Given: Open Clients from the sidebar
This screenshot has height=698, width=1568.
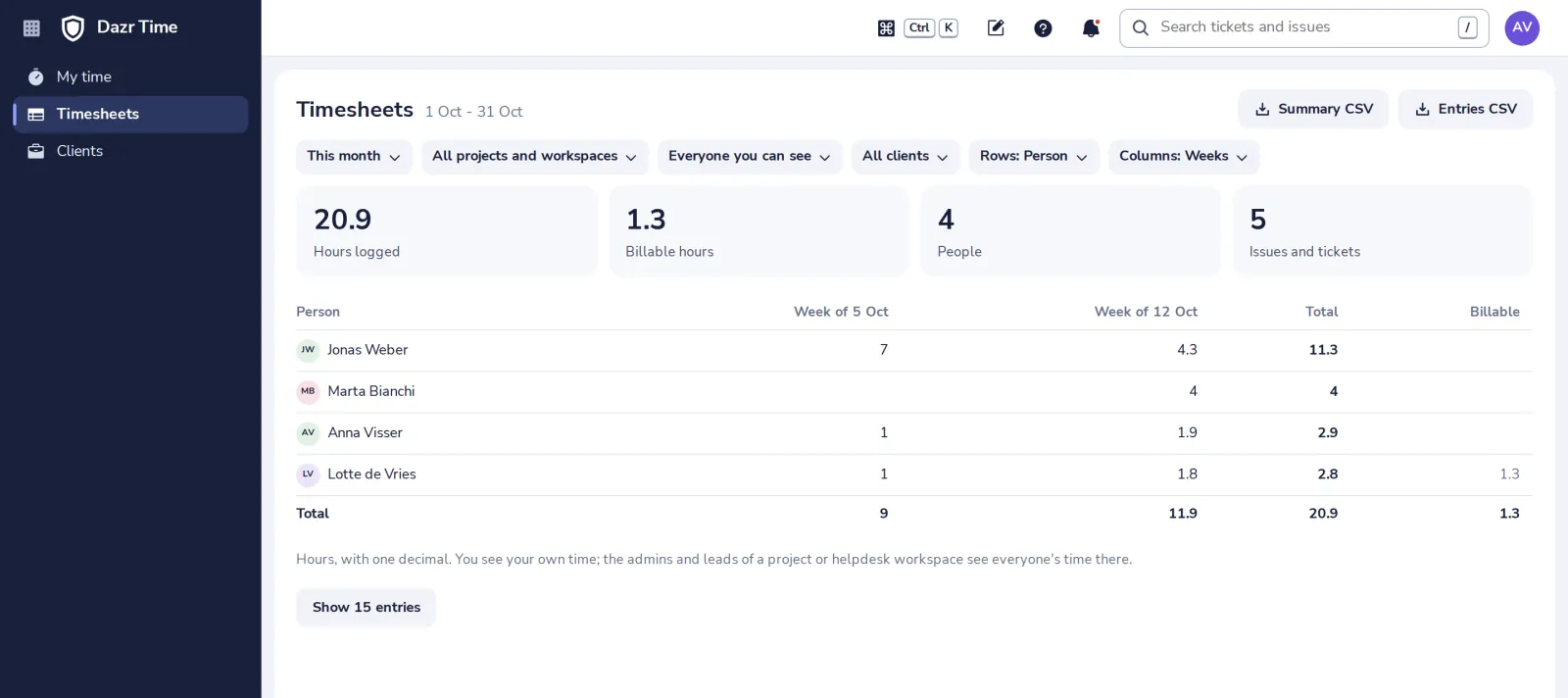Looking at the screenshot, I should point(130,151).
